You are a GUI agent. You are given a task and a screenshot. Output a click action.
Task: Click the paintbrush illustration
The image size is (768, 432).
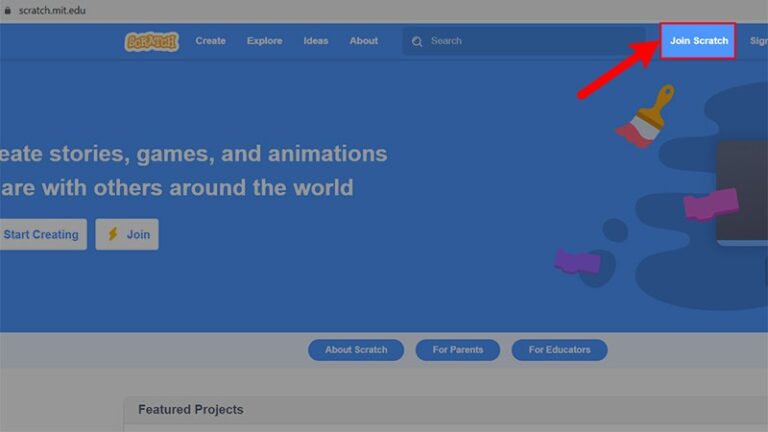coord(641,117)
